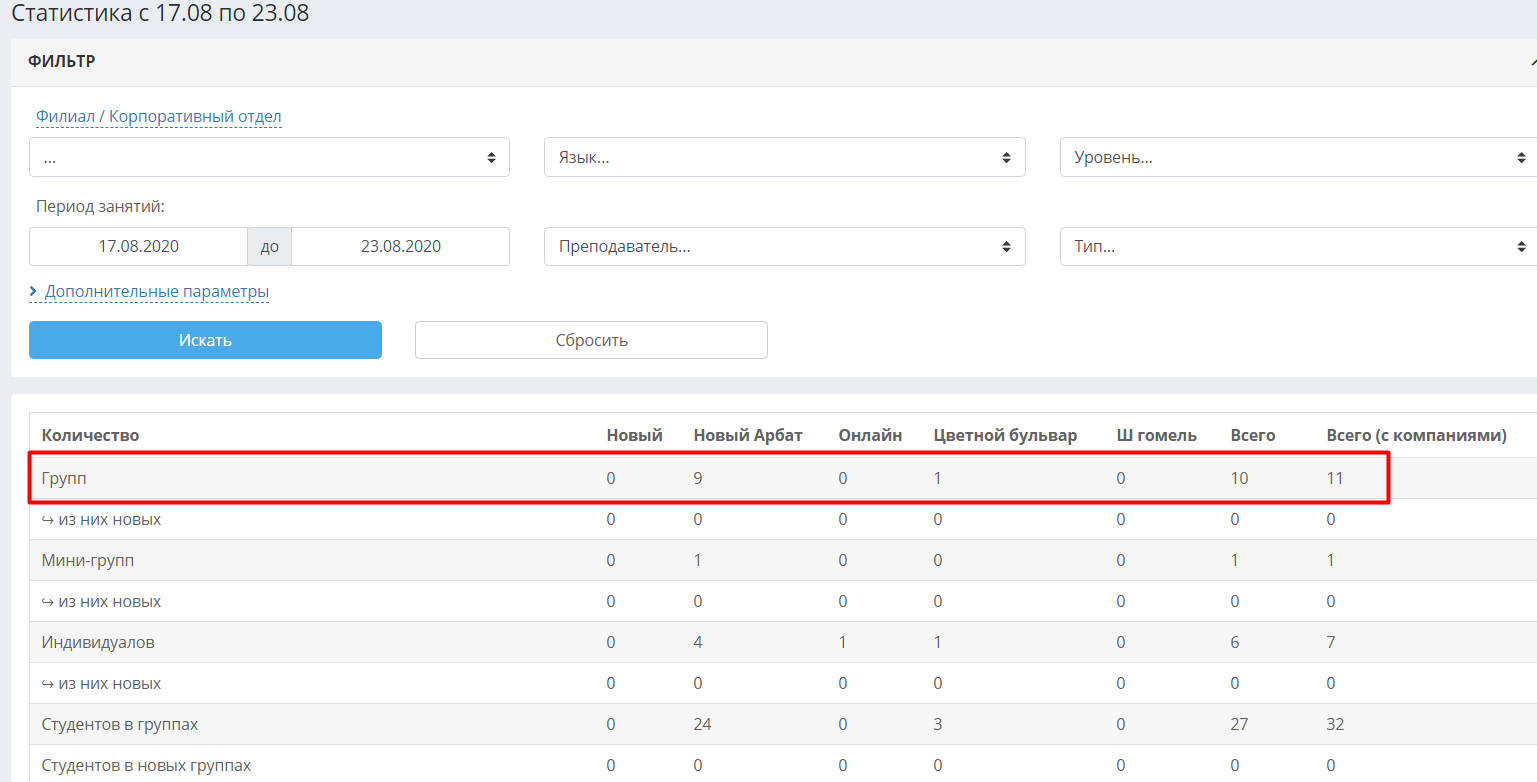Click the Индивидуалов row label
This screenshot has height=782, width=1537.
(x=98, y=642)
